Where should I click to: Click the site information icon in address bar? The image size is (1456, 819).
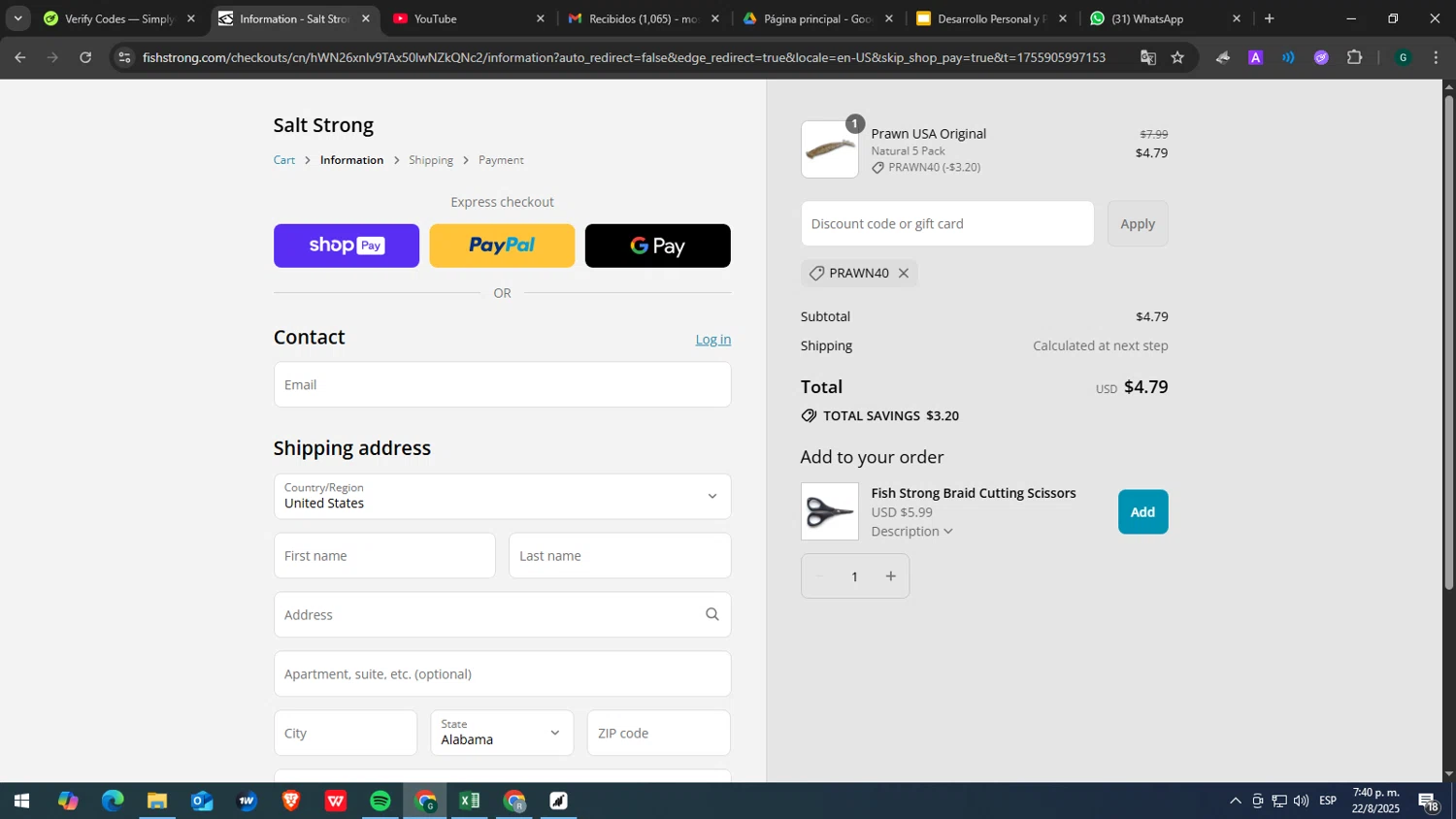click(x=123, y=58)
